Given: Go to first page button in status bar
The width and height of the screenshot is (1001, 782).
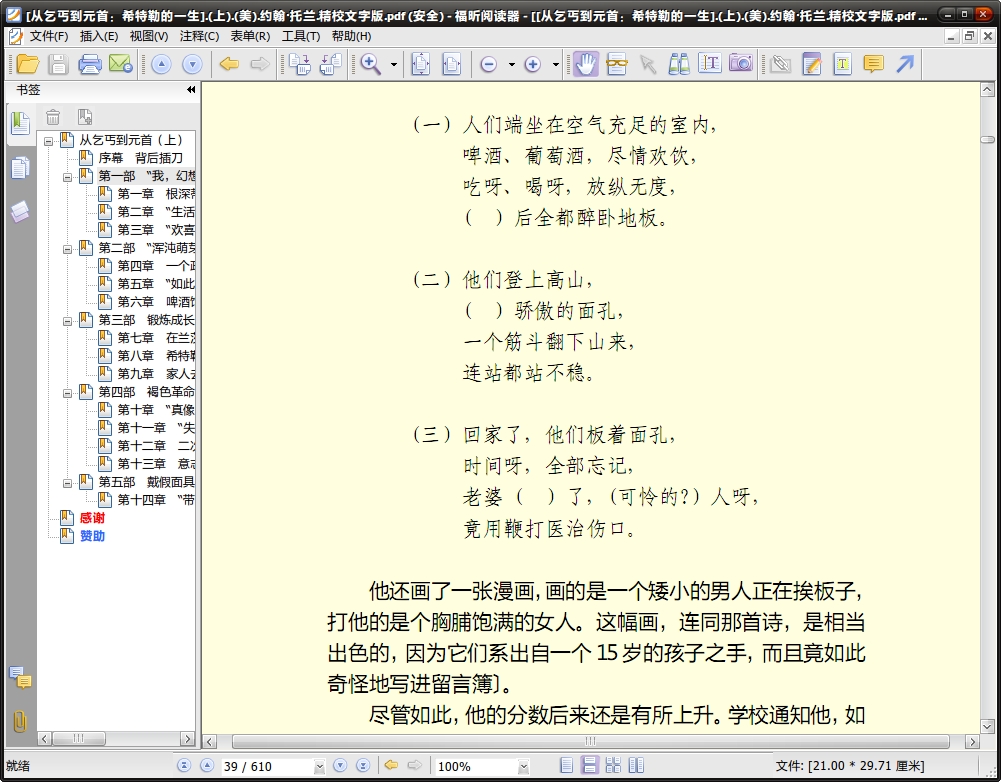Looking at the screenshot, I should click(x=184, y=765).
